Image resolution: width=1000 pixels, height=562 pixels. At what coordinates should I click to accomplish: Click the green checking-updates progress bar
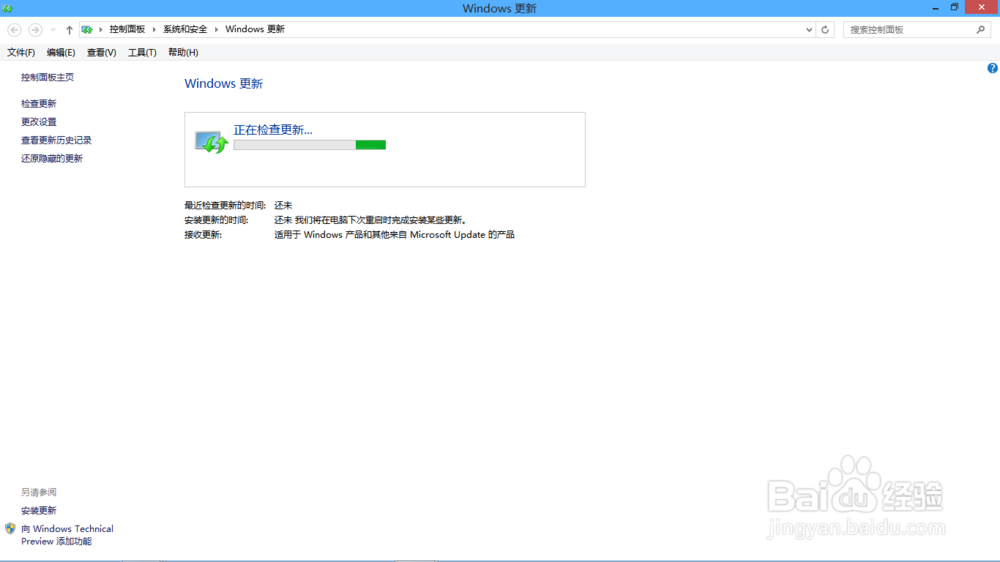[309, 145]
